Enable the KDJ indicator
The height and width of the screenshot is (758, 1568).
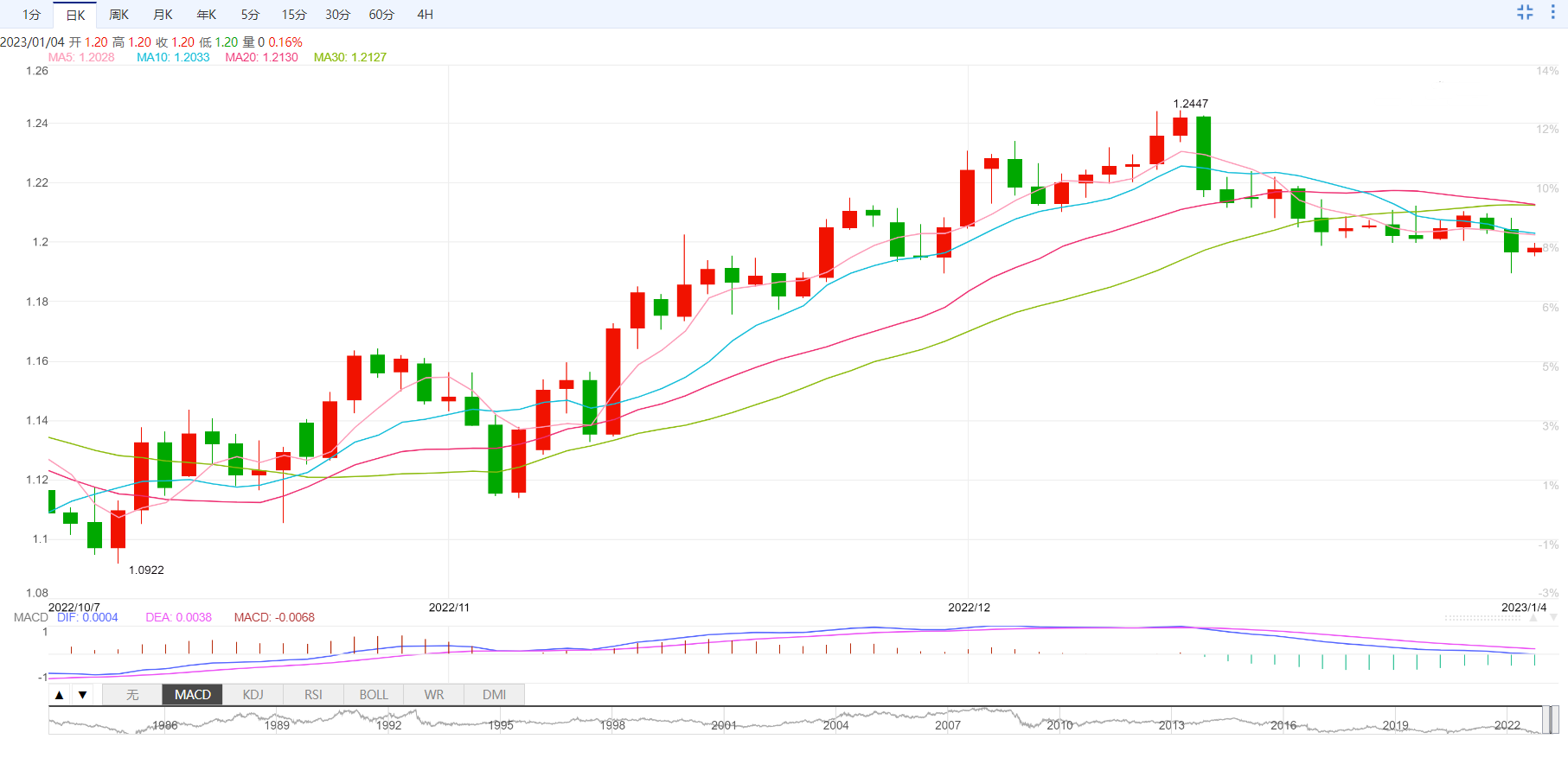[253, 695]
